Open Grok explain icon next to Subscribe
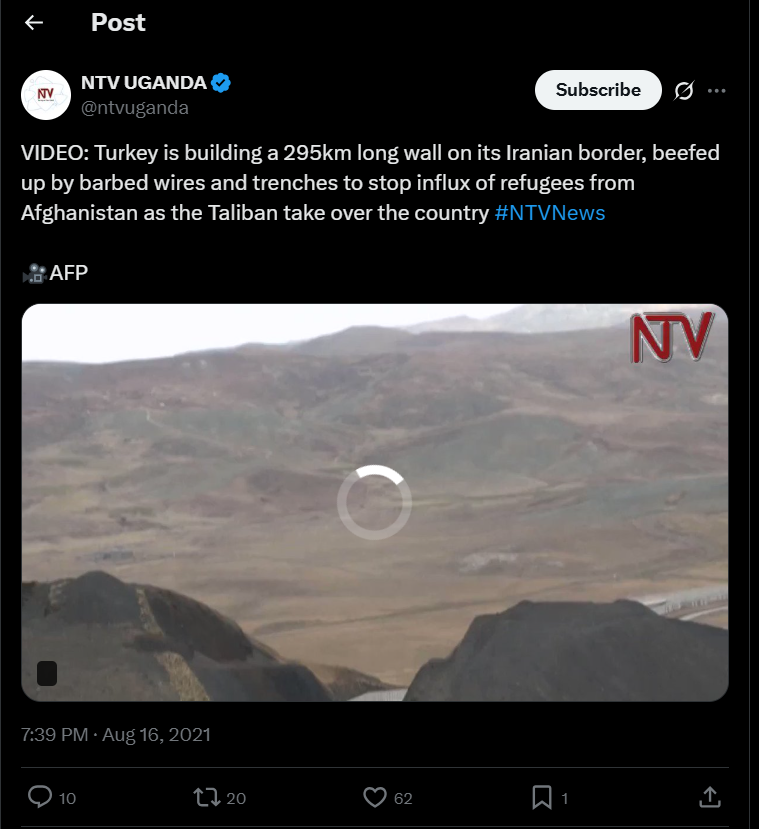This screenshot has width=759, height=829. [683, 90]
